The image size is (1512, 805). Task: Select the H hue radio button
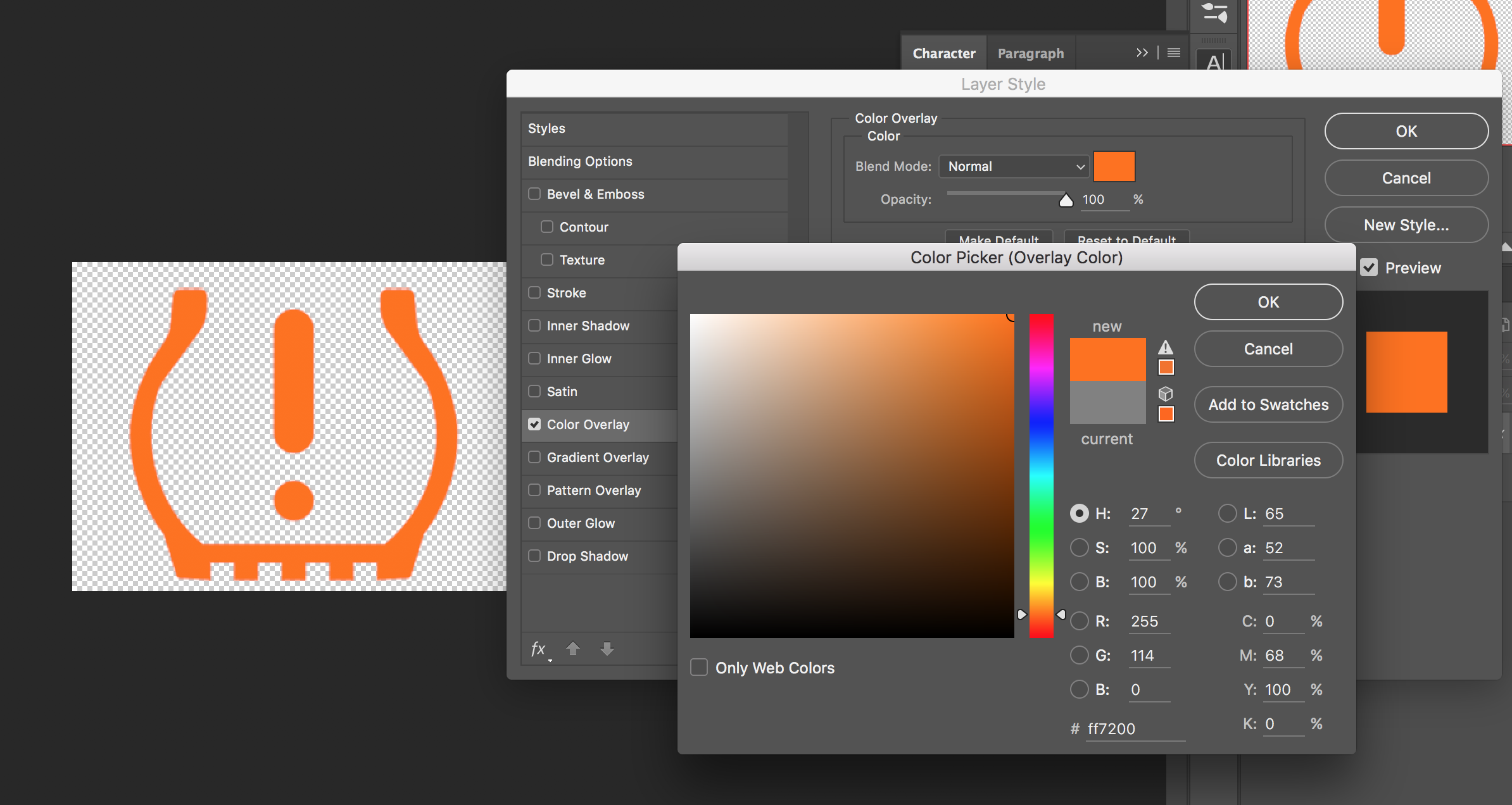(1080, 513)
